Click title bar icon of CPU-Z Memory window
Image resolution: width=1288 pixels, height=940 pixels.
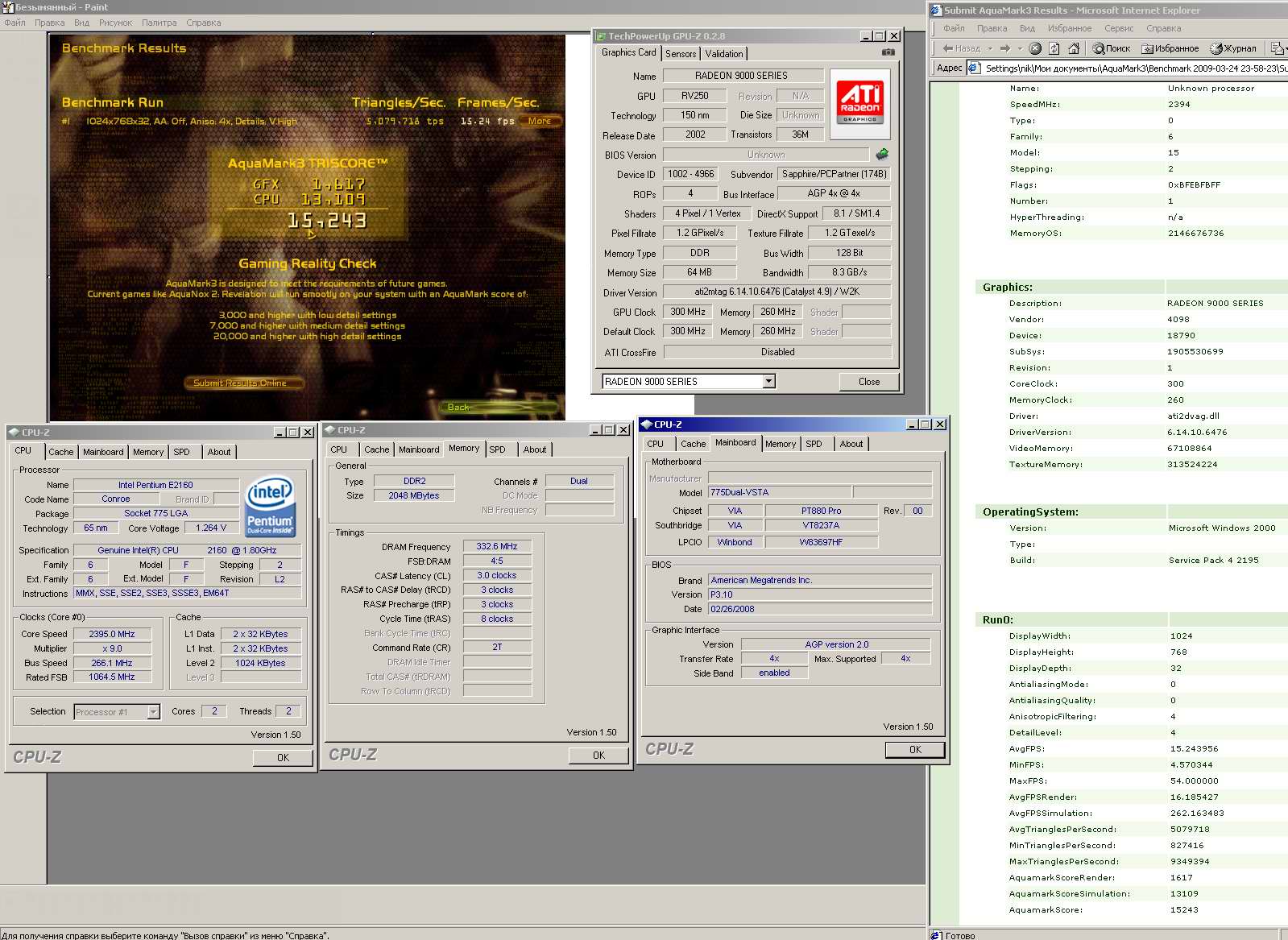coord(330,430)
